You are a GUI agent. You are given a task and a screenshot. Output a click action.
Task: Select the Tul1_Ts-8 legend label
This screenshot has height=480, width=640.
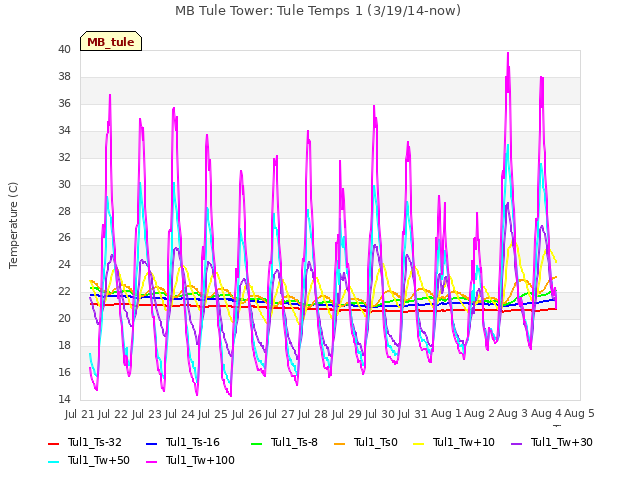pos(294,442)
